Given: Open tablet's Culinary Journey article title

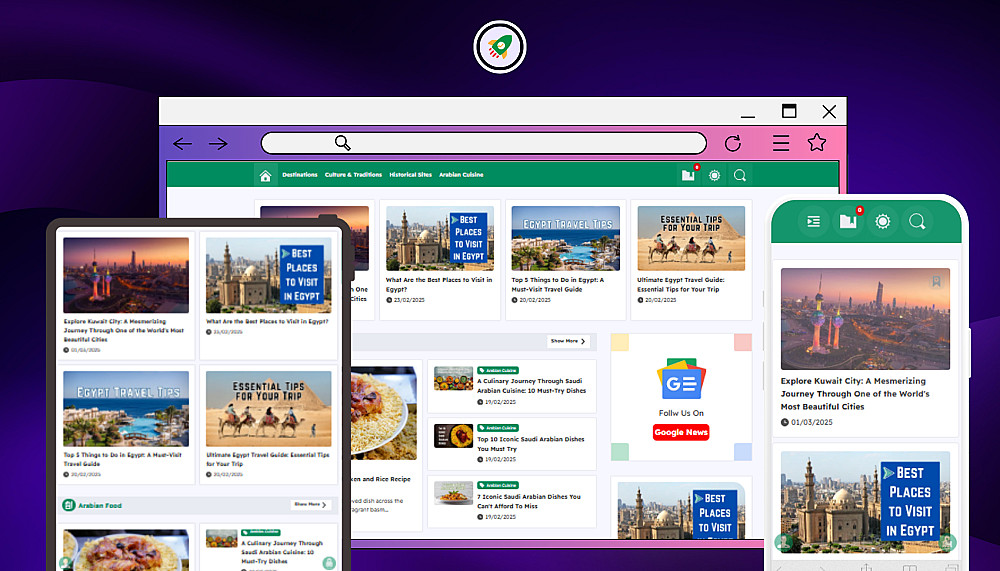Looking at the screenshot, I should 282,552.
